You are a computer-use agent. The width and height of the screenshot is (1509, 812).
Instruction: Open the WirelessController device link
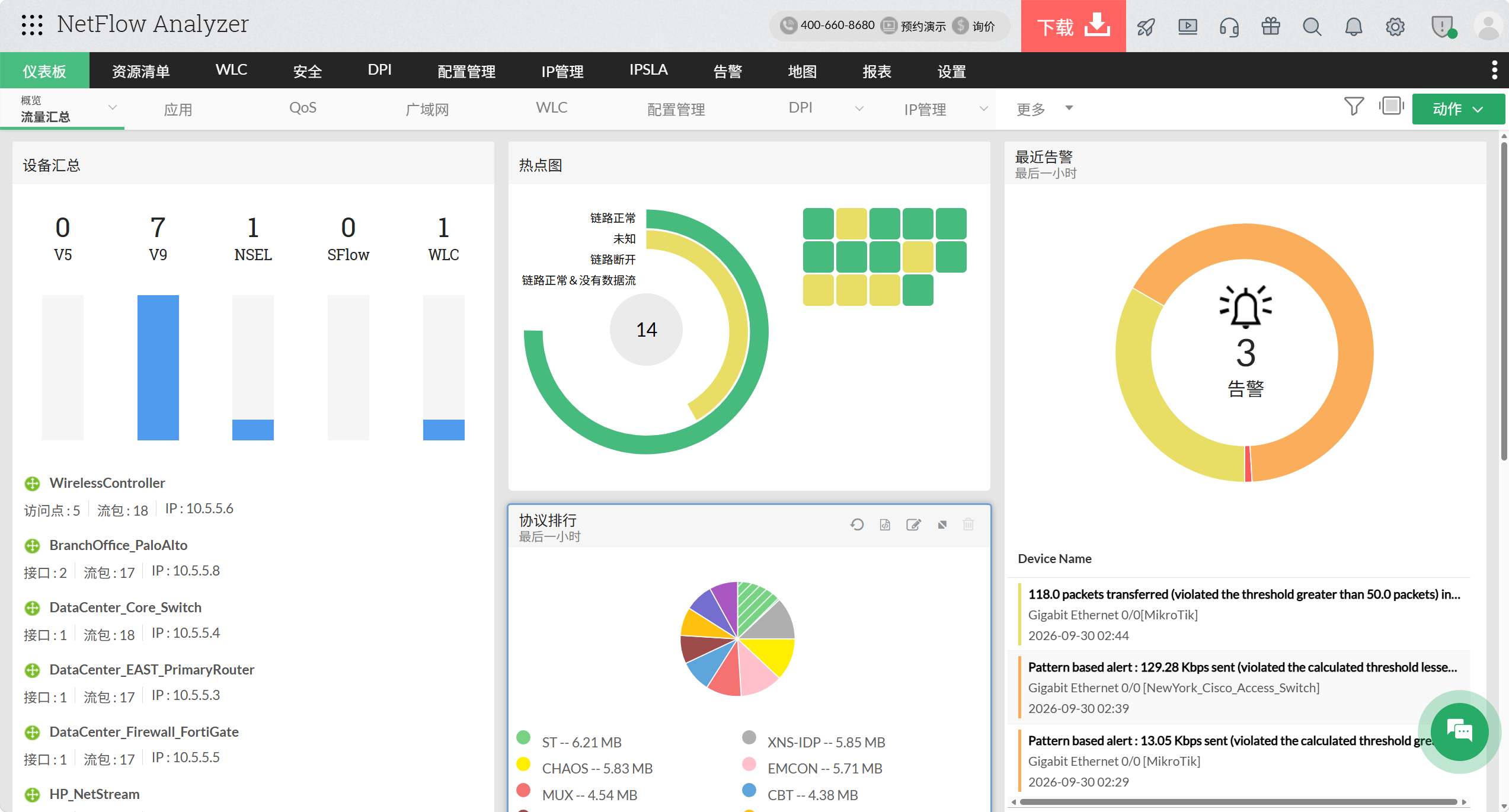[x=107, y=482]
